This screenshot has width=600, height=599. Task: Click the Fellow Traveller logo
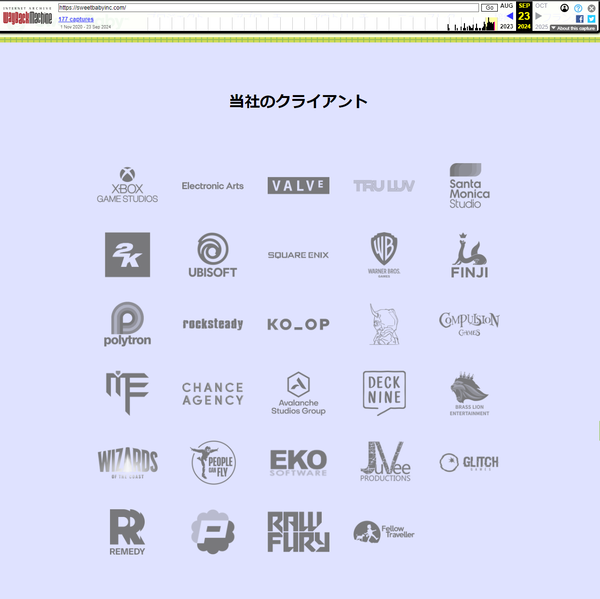pos(384,532)
